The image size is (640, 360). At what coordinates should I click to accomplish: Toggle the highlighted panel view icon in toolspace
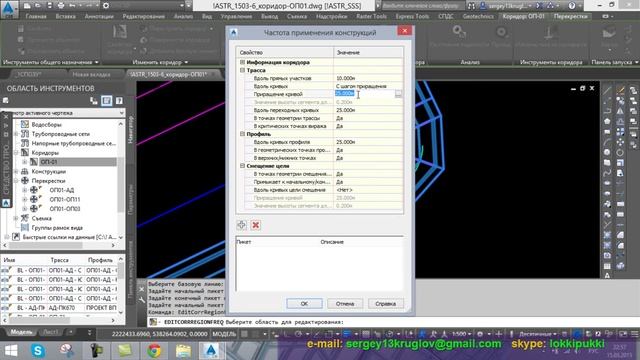click(106, 100)
